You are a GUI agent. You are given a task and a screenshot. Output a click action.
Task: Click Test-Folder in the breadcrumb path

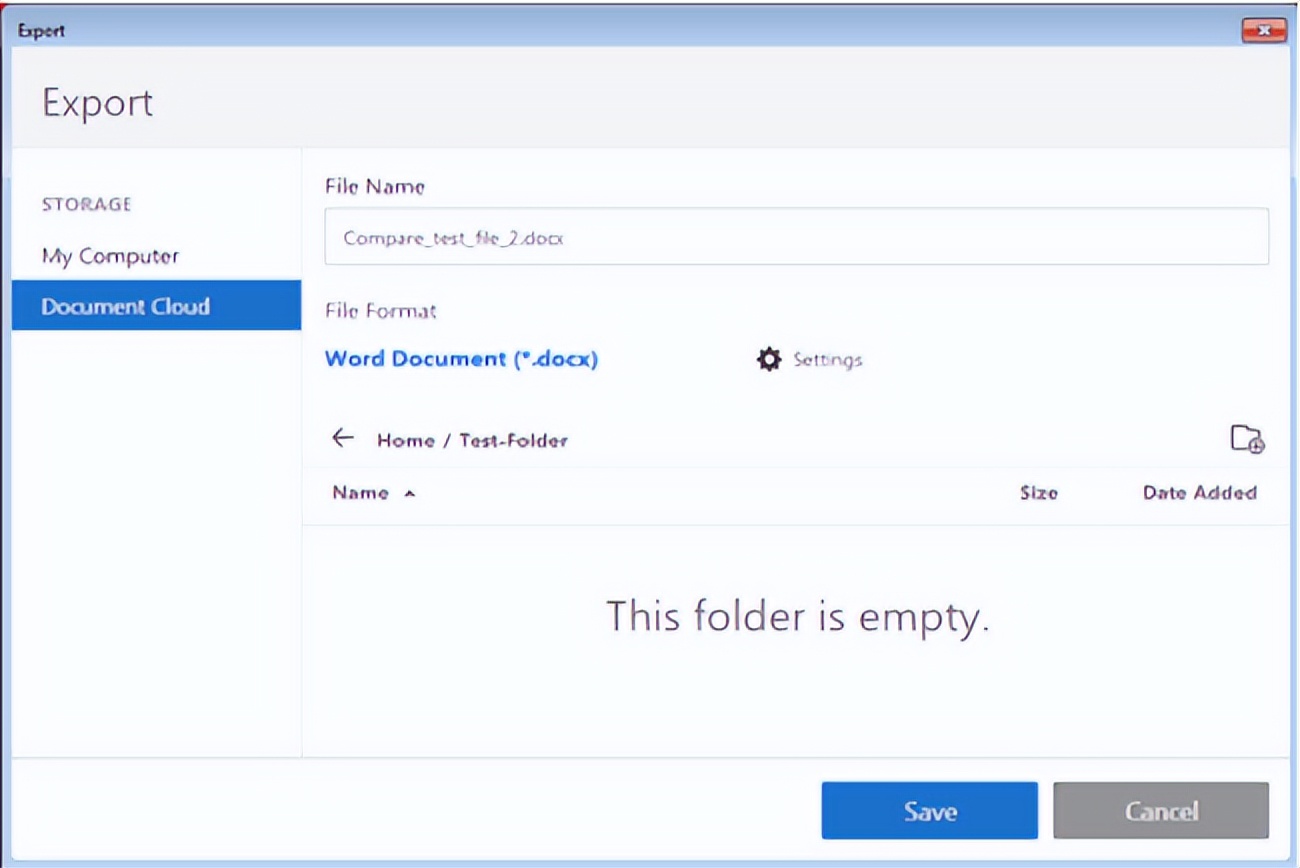point(513,440)
